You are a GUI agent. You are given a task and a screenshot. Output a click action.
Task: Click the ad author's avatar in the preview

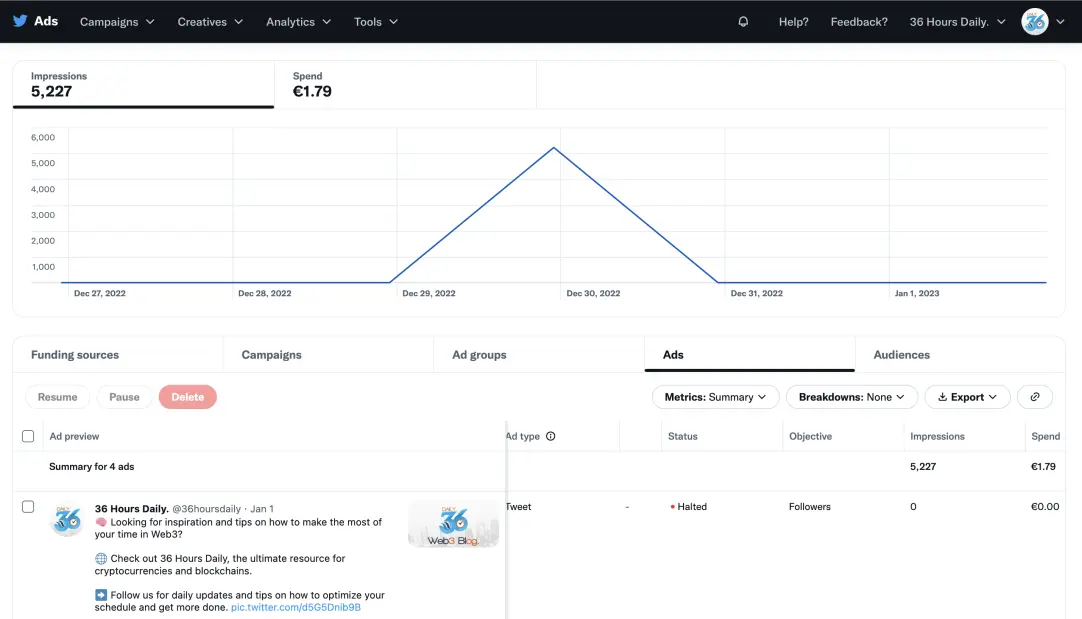(68, 520)
